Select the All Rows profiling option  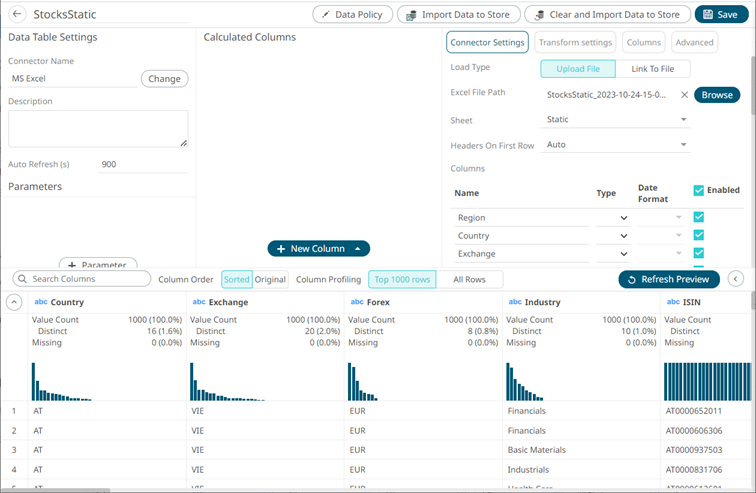click(468, 280)
